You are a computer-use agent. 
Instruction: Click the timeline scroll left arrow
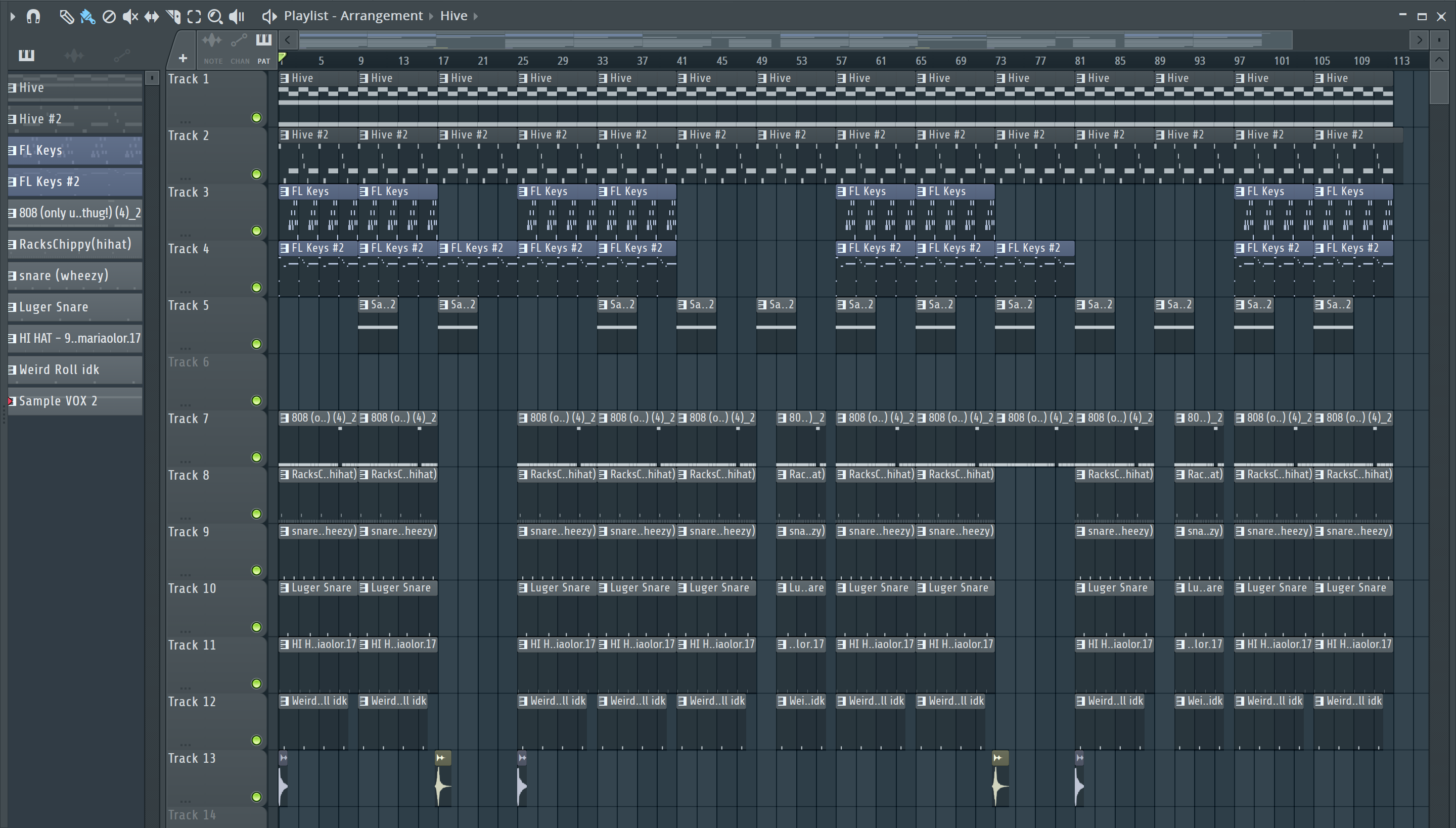click(x=288, y=40)
